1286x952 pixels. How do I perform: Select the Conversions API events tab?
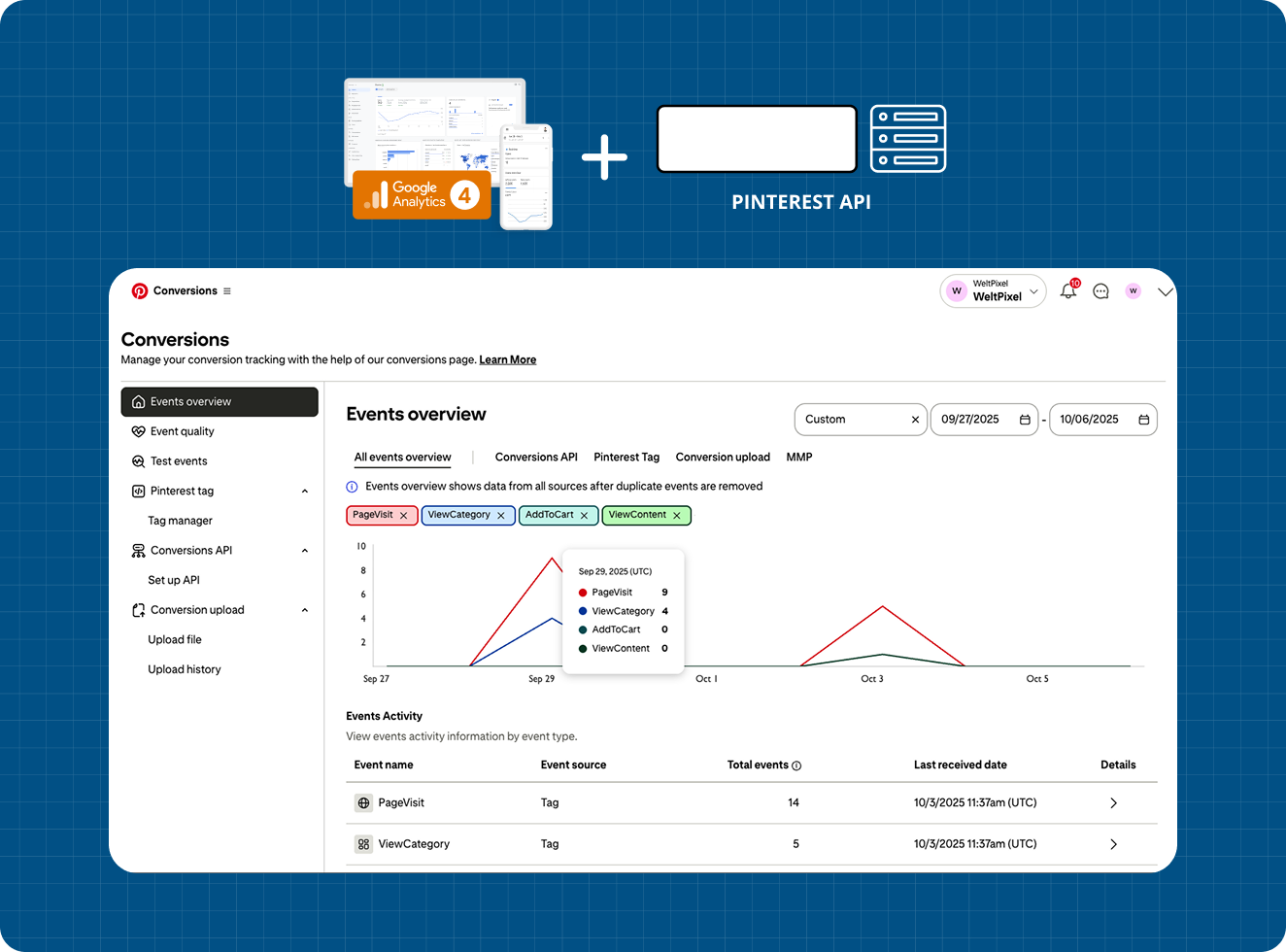click(536, 457)
